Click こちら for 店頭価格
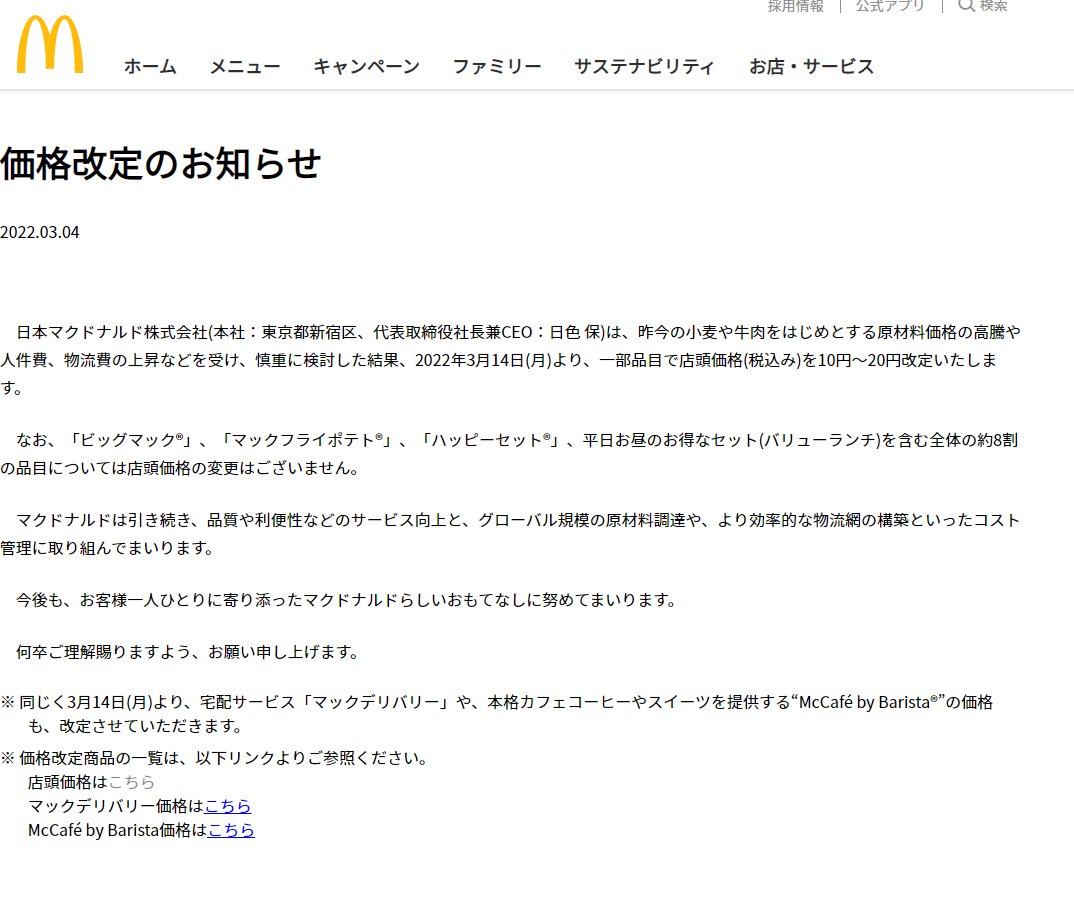This screenshot has width=1074, height=909. (131, 782)
